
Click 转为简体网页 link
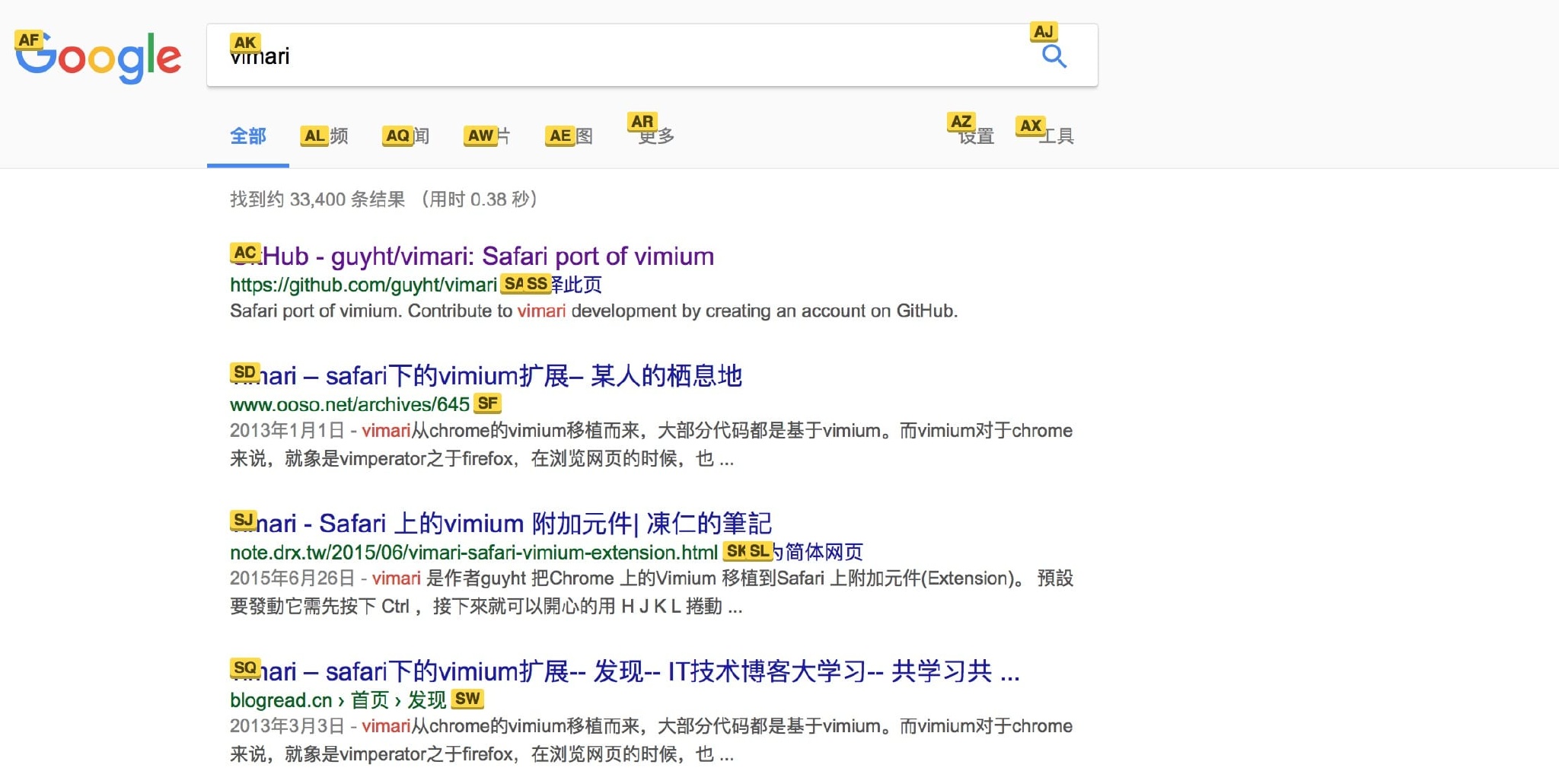click(807, 552)
